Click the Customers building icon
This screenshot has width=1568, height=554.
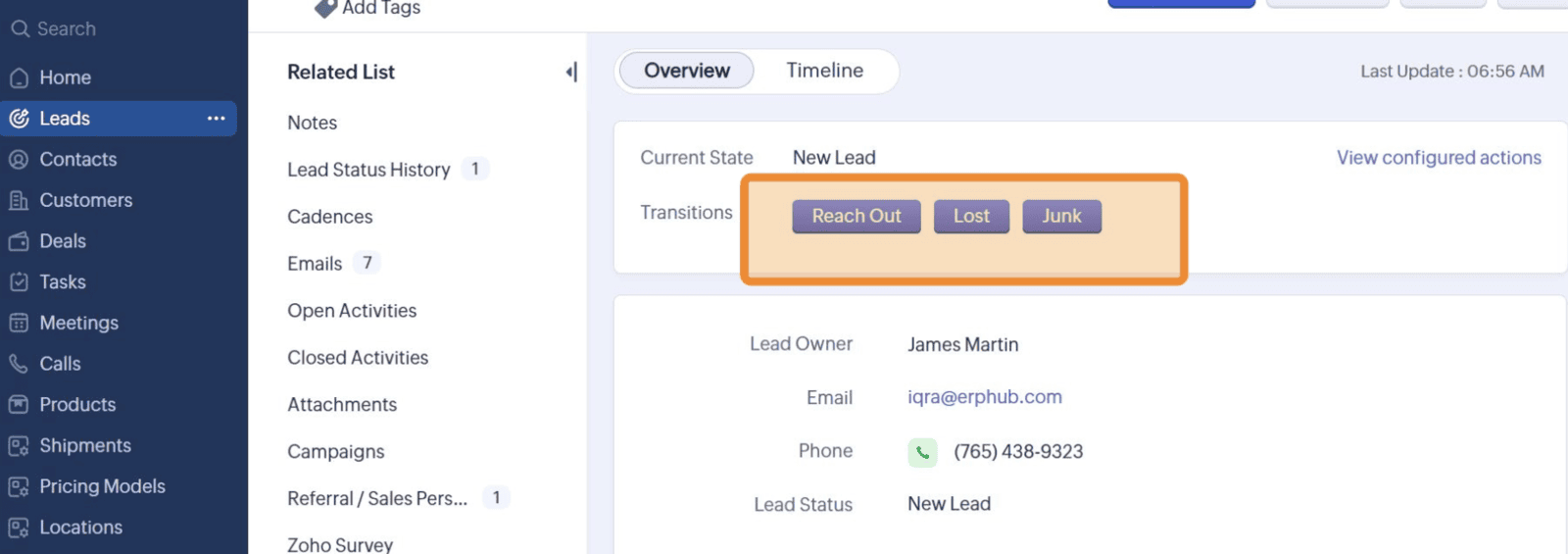tap(19, 200)
